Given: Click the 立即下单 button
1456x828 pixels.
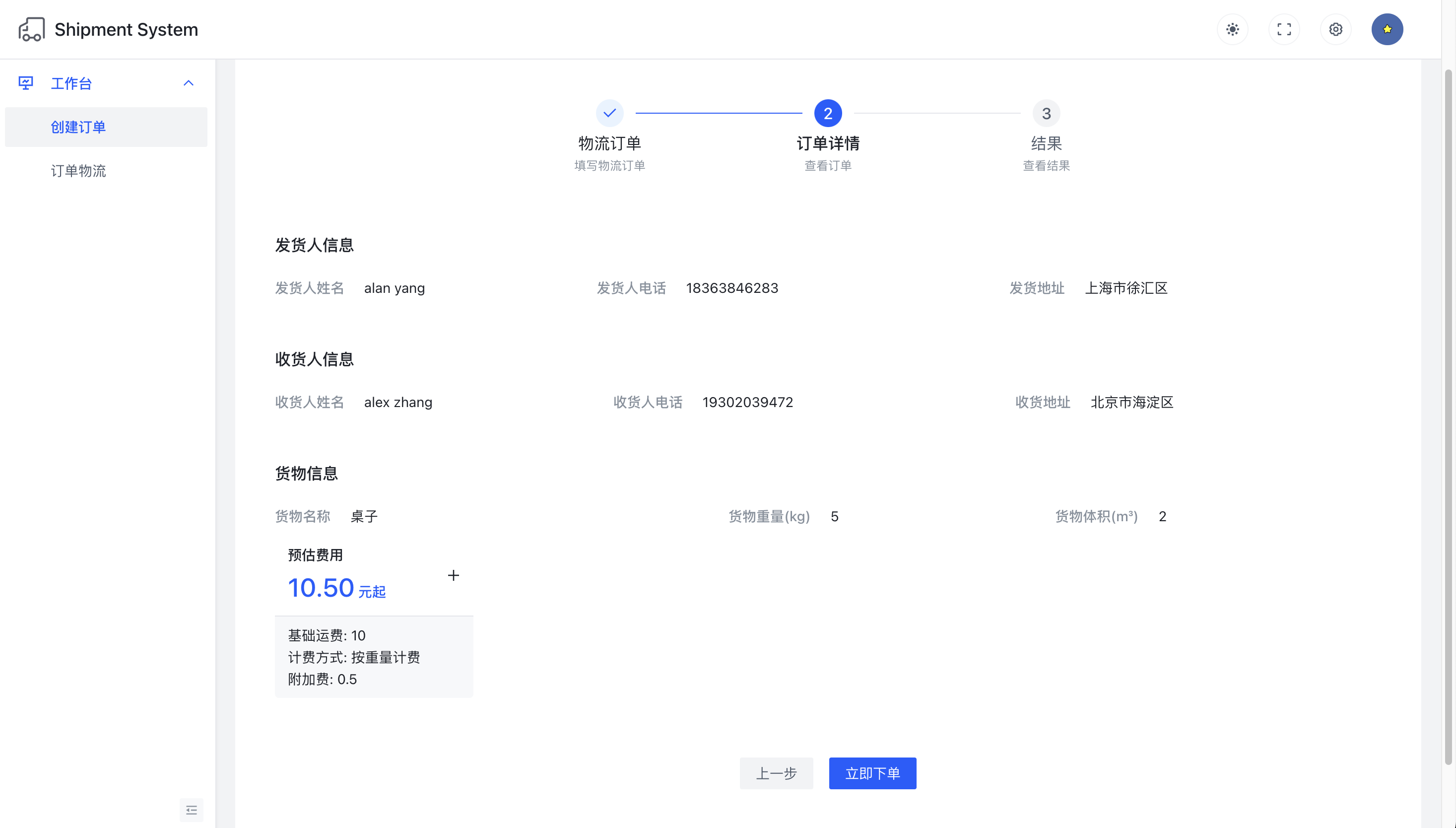Looking at the screenshot, I should point(872,773).
